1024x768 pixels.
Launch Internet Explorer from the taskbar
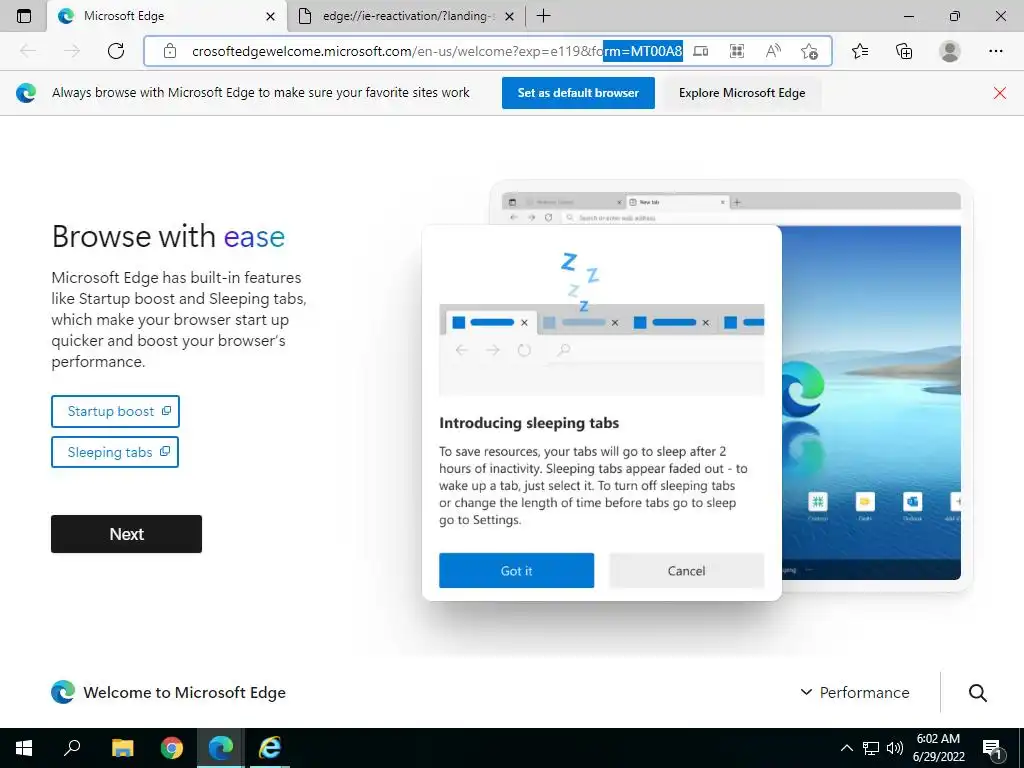point(270,748)
